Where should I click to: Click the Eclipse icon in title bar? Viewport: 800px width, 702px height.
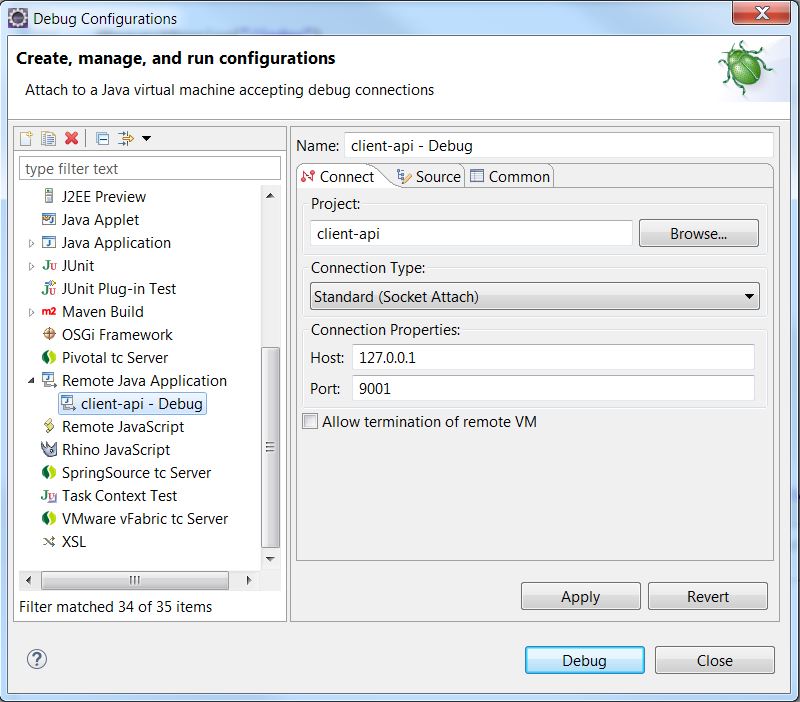coord(18,18)
